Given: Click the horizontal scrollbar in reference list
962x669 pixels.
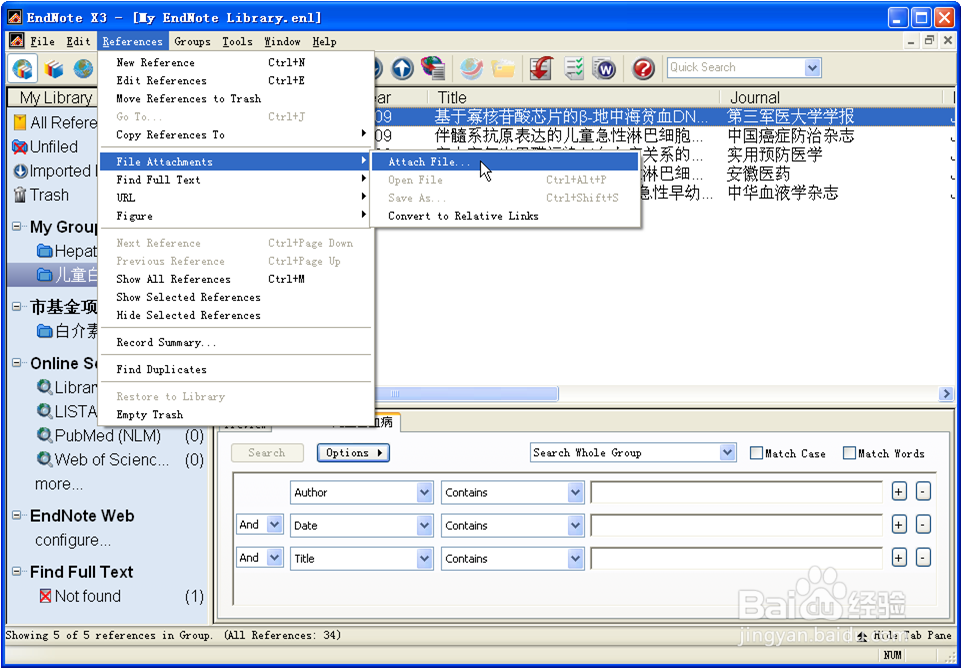Looking at the screenshot, I should pos(466,393).
